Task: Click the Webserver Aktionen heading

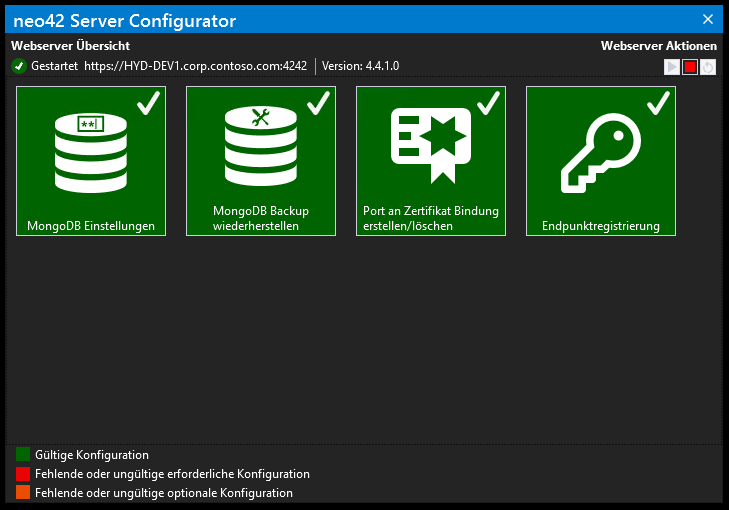Action: [x=659, y=46]
